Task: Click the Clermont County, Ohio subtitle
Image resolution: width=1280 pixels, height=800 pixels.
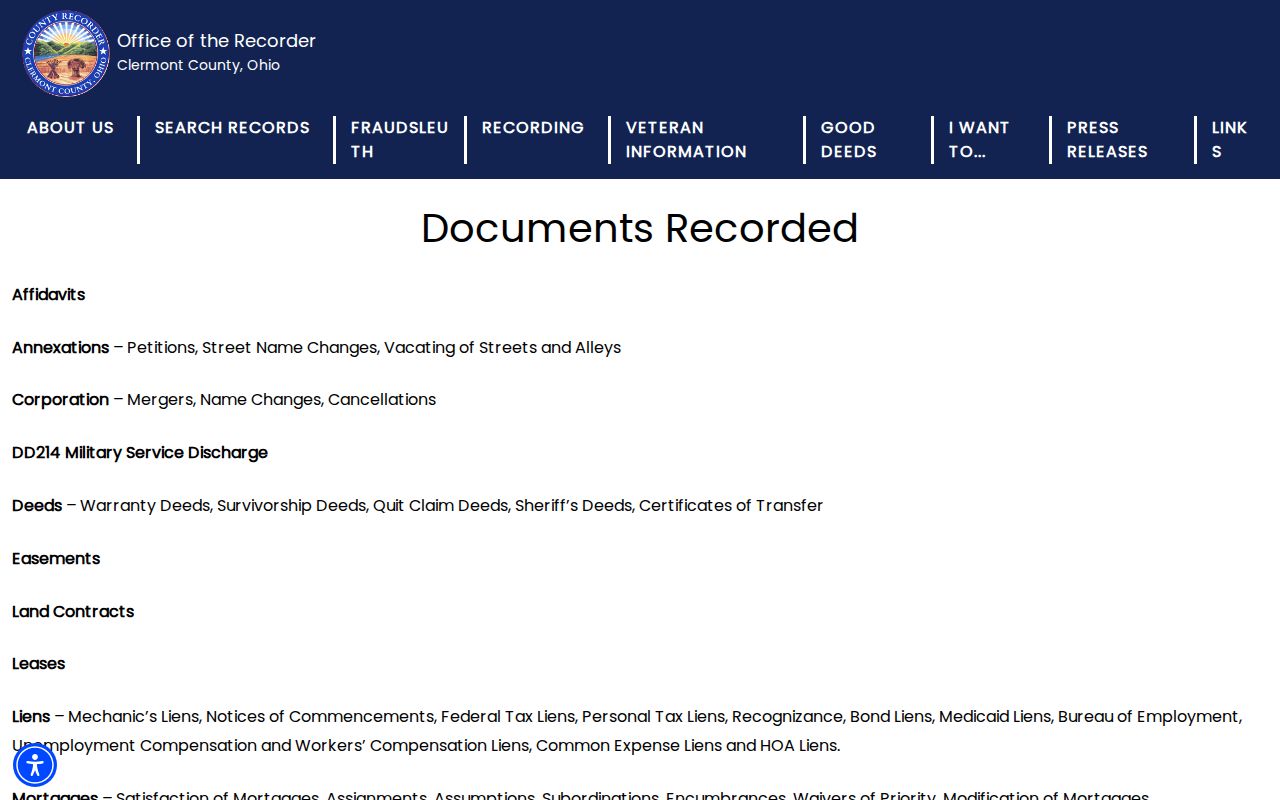Action: pos(198,65)
